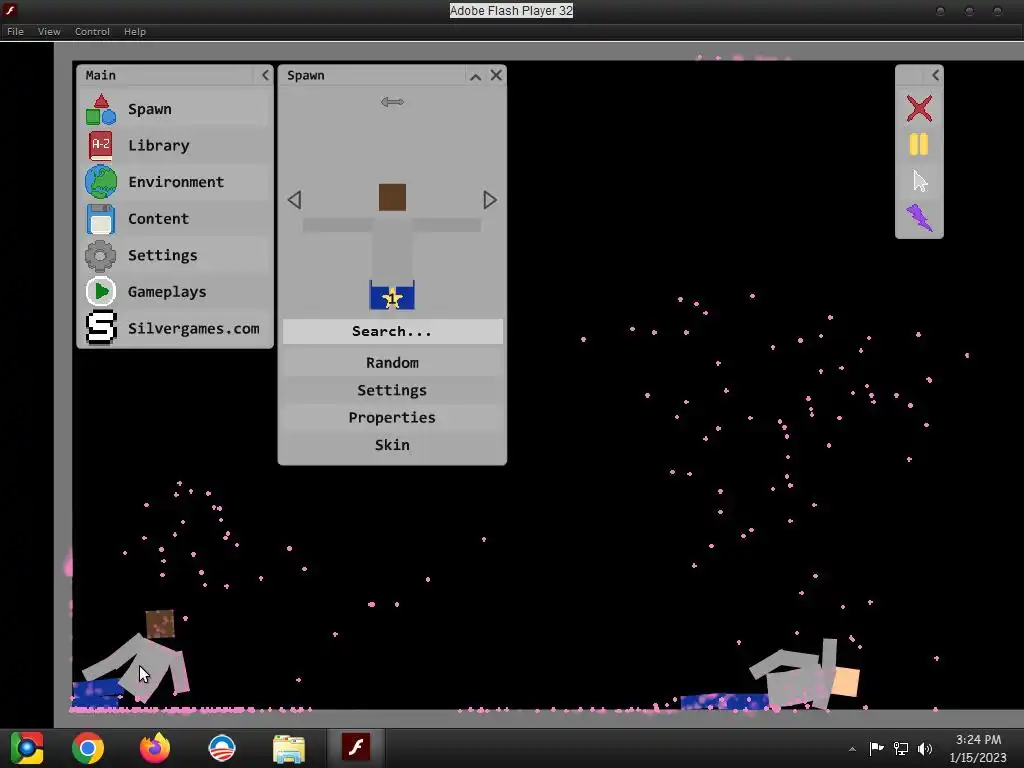Pause the simulation with the yellow pause icon
Screen dimensions: 1024x768
click(x=919, y=144)
